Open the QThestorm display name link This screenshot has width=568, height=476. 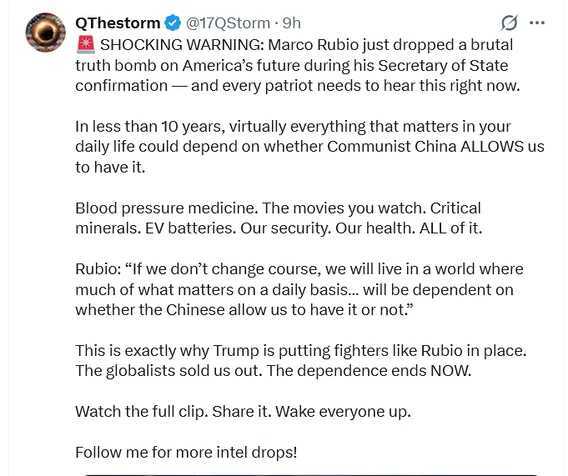coord(118,23)
